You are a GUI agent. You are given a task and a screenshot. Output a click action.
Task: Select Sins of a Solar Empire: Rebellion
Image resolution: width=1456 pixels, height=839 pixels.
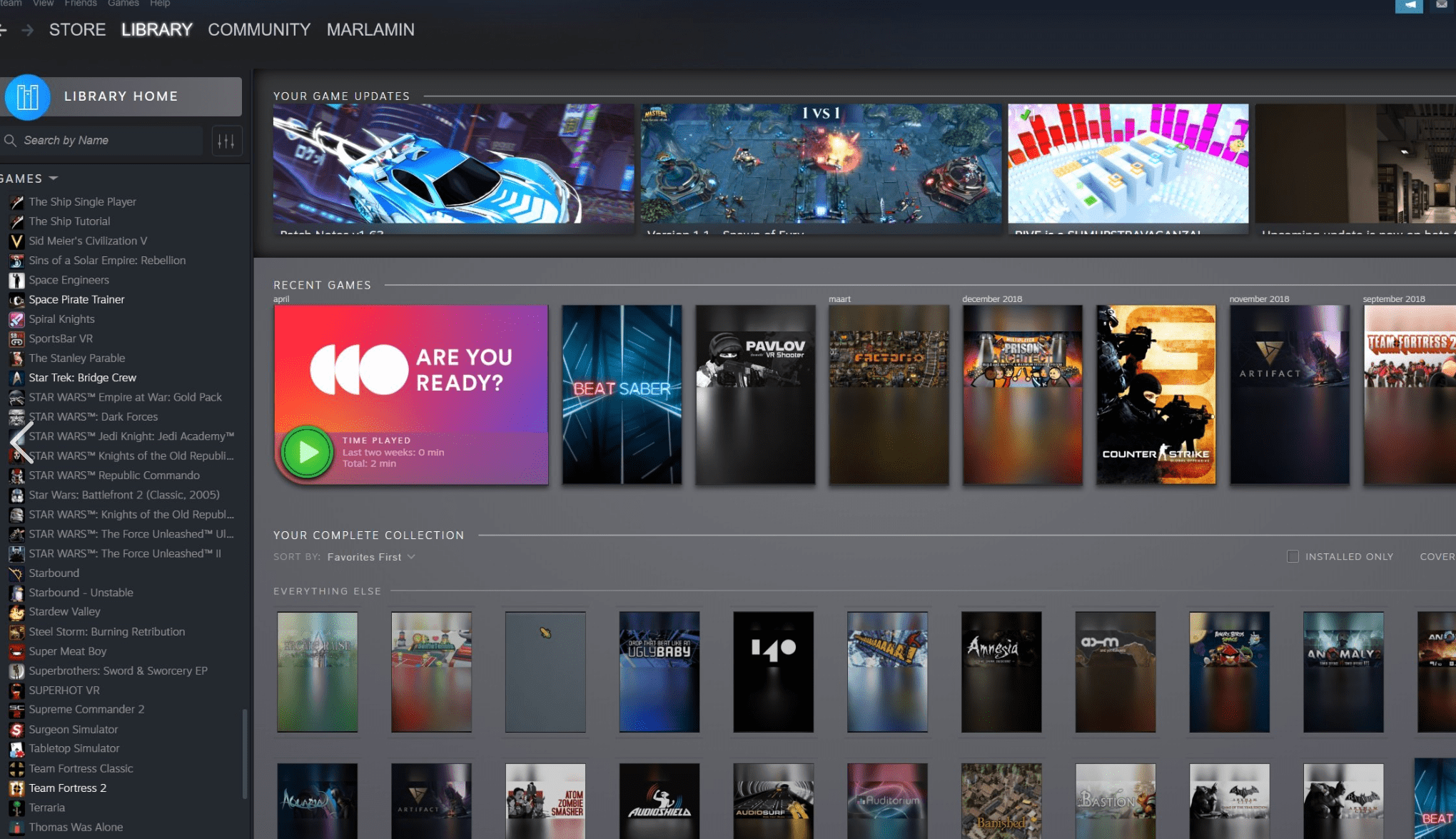pos(107,261)
